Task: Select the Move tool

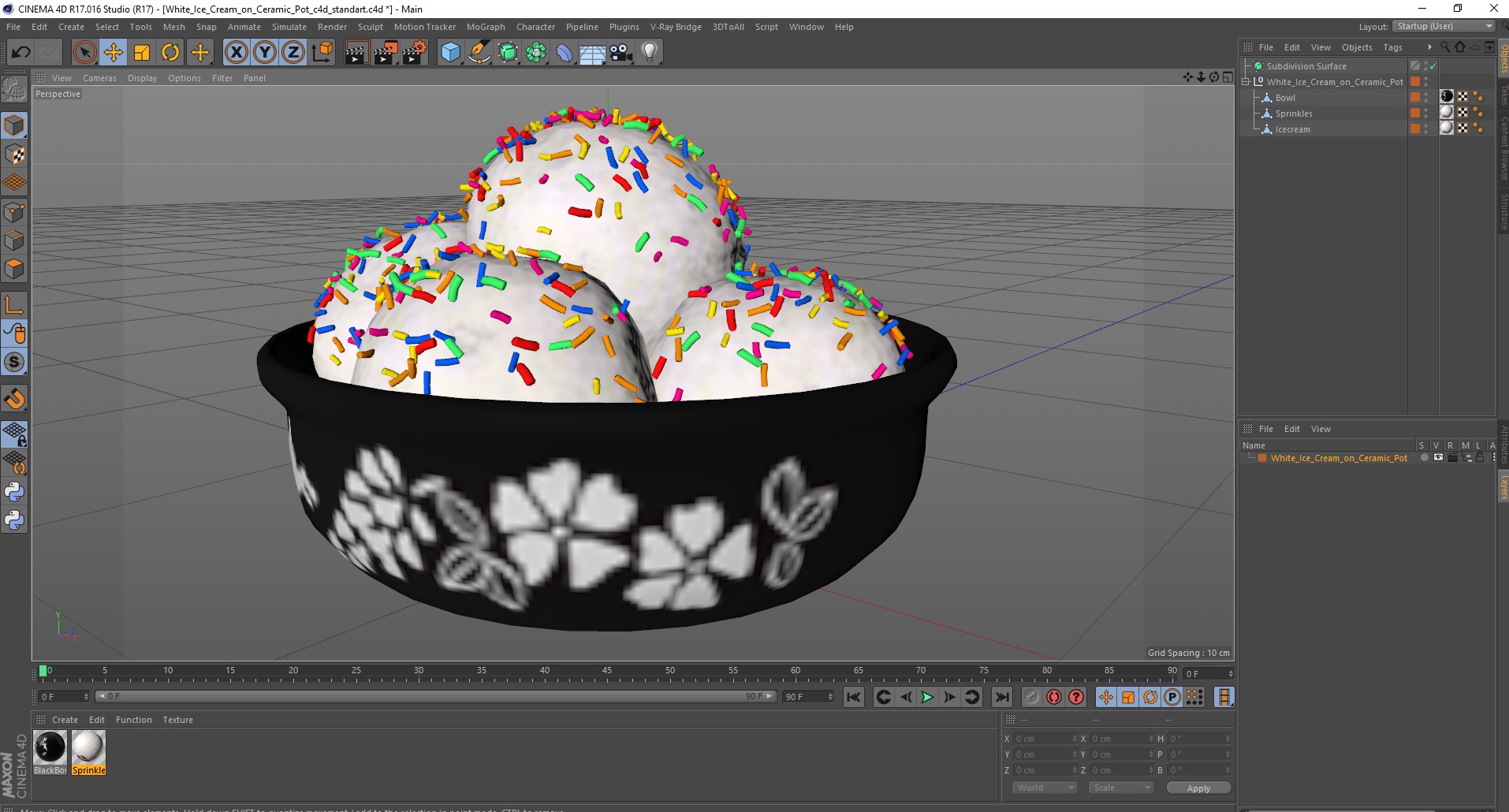Action: (114, 53)
